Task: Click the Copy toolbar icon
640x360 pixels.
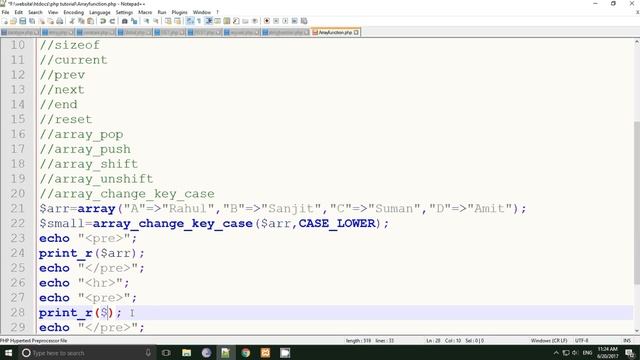Action: coord(81,21)
